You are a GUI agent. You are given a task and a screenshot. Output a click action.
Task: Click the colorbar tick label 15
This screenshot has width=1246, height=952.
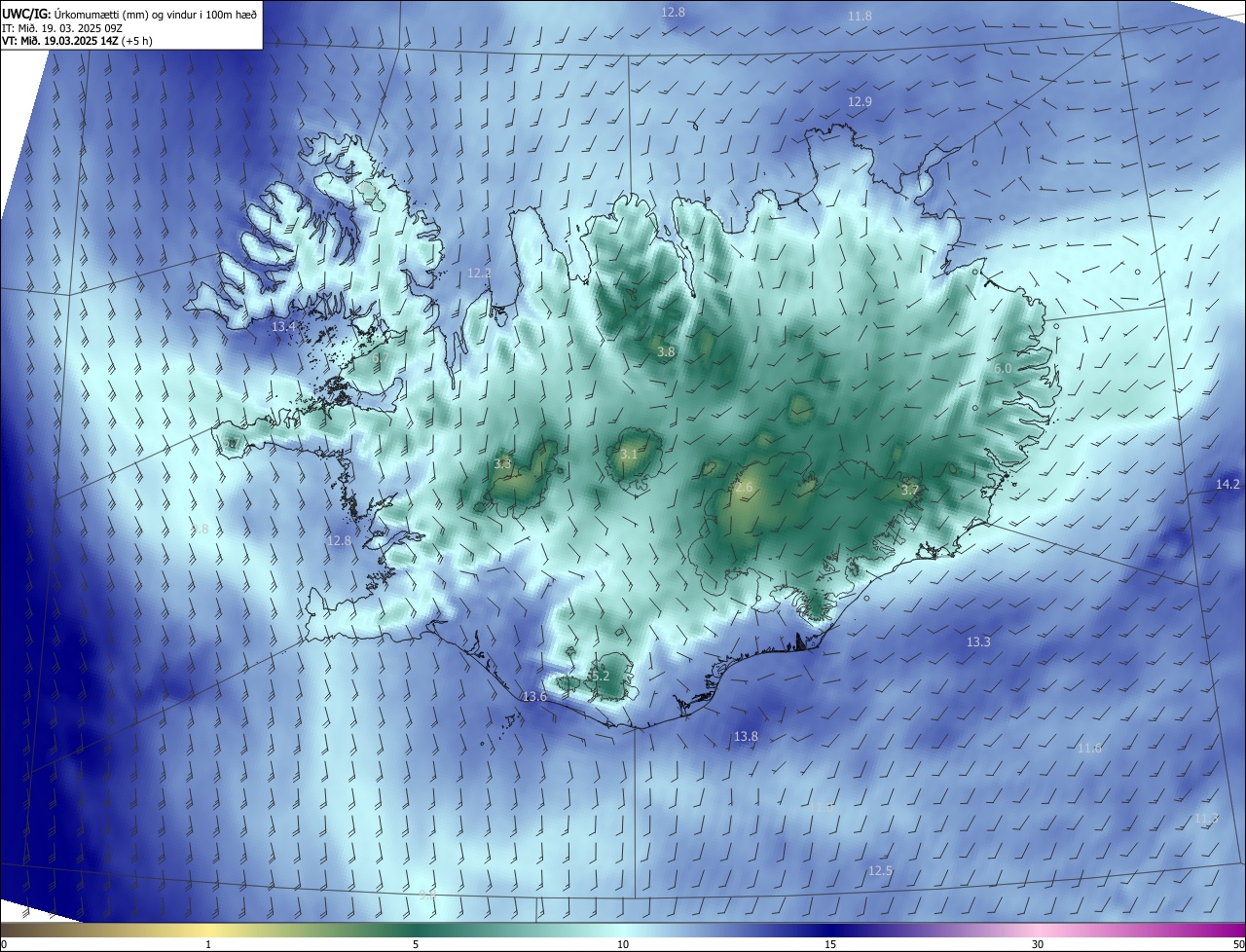830,944
